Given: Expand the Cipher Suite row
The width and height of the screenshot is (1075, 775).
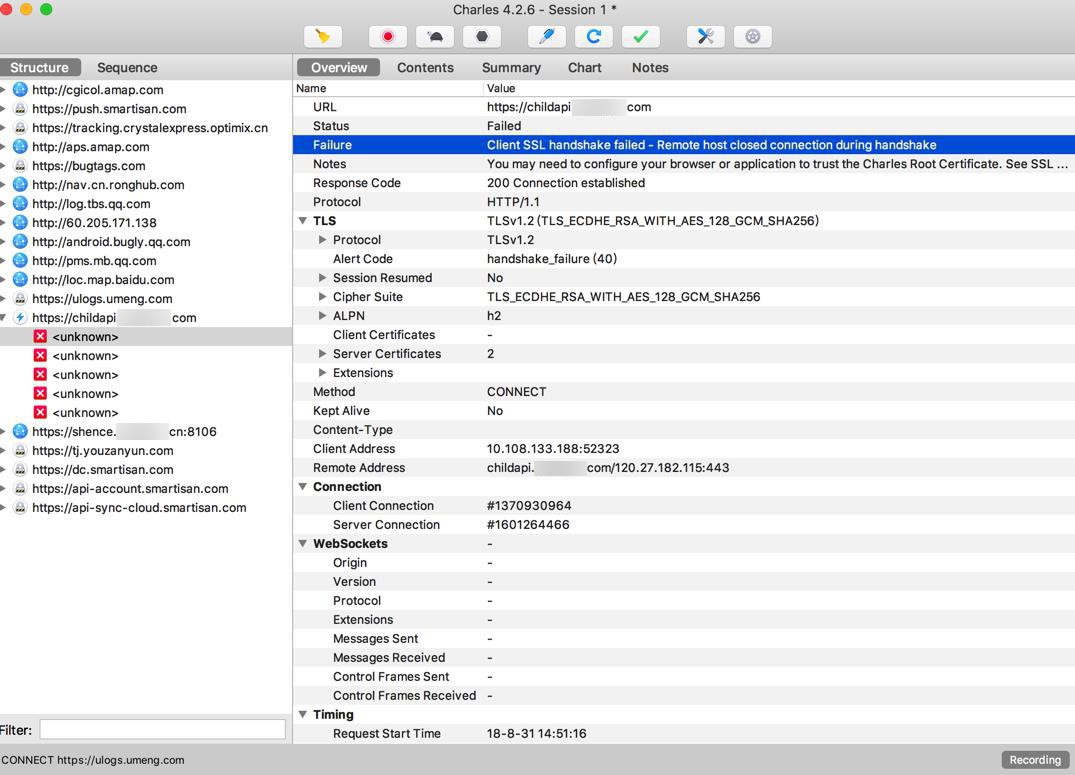Looking at the screenshot, I should pos(322,297).
